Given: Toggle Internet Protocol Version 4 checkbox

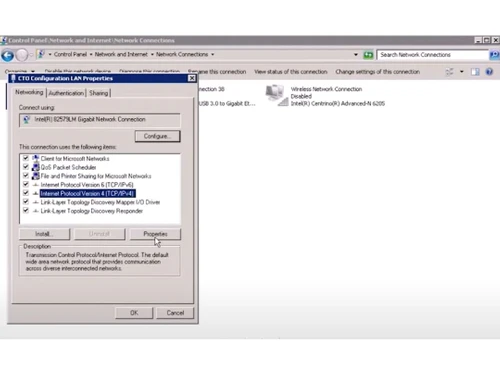Looking at the screenshot, I should (26, 193).
